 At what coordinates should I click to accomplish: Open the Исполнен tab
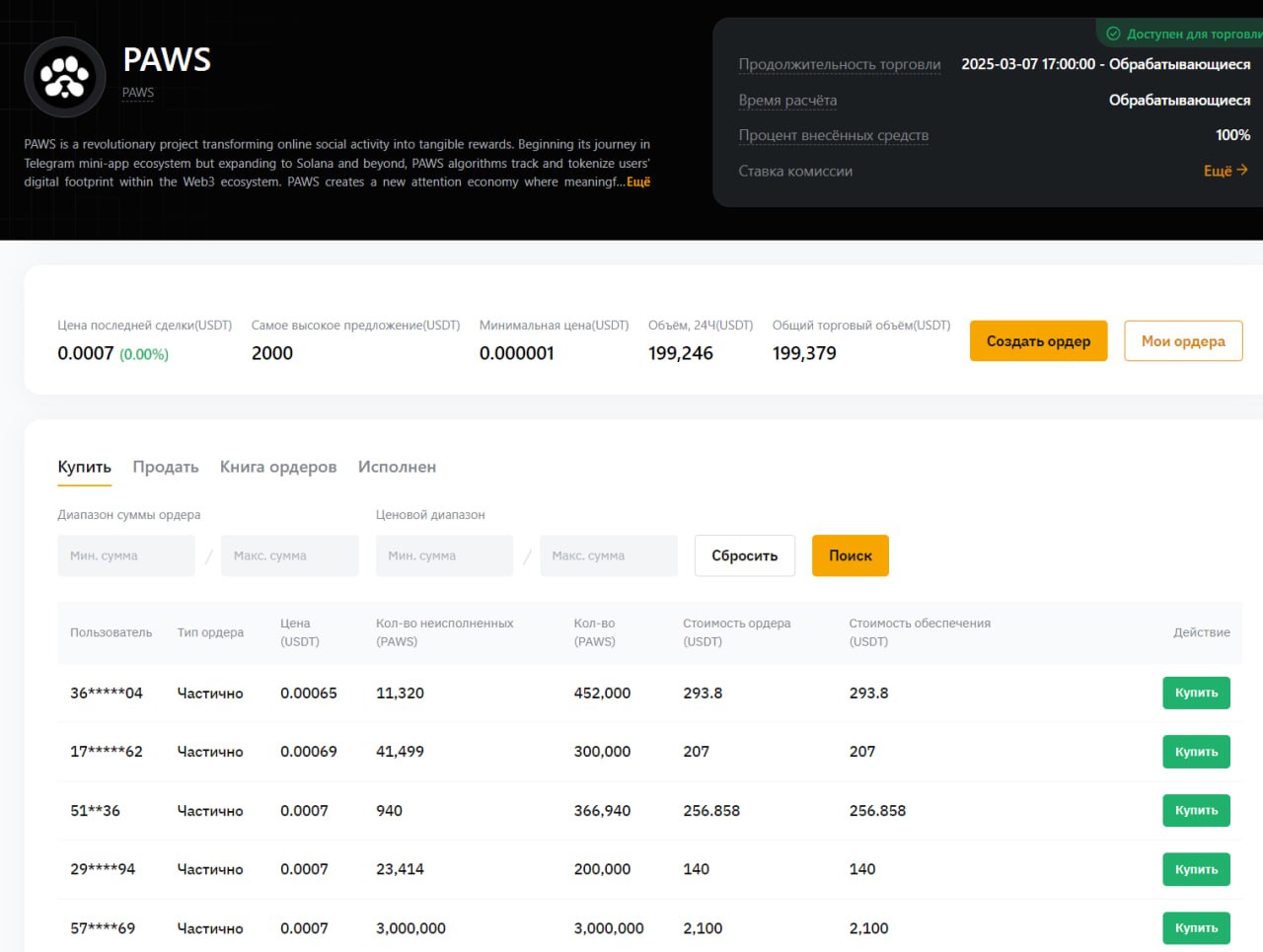(397, 467)
